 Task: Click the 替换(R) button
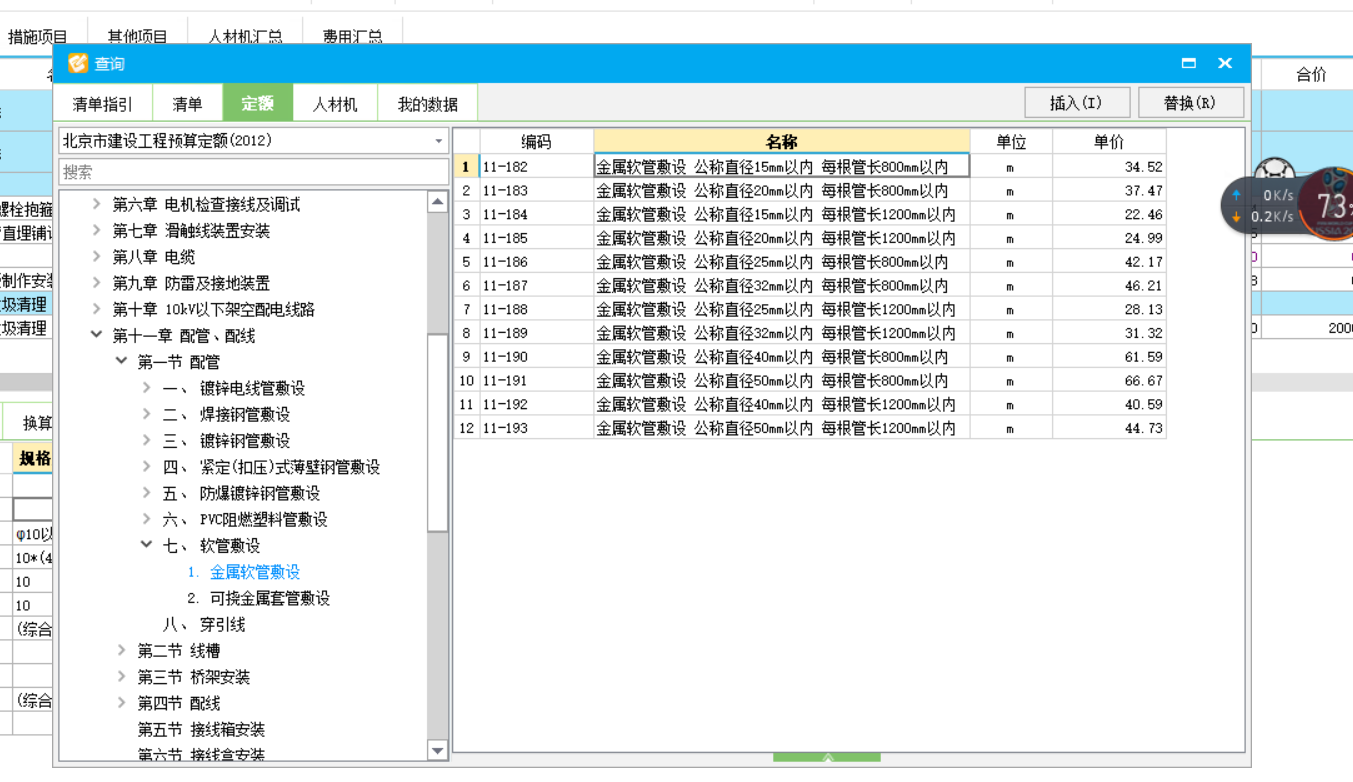(1190, 103)
